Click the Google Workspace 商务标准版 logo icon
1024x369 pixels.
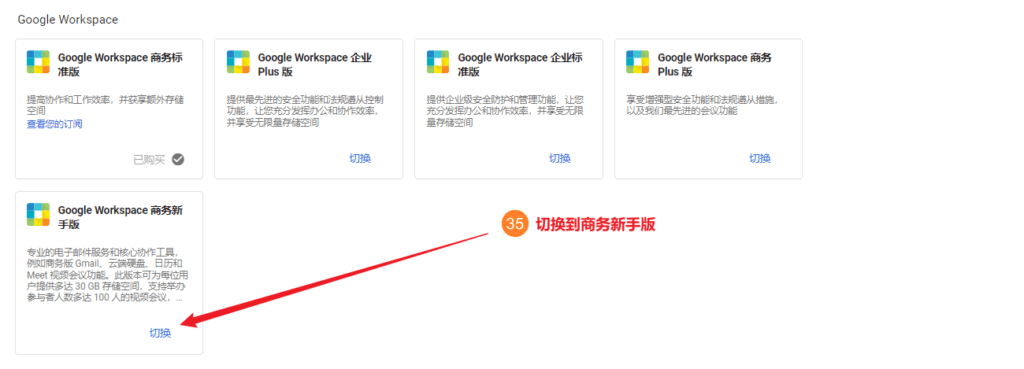click(39, 62)
